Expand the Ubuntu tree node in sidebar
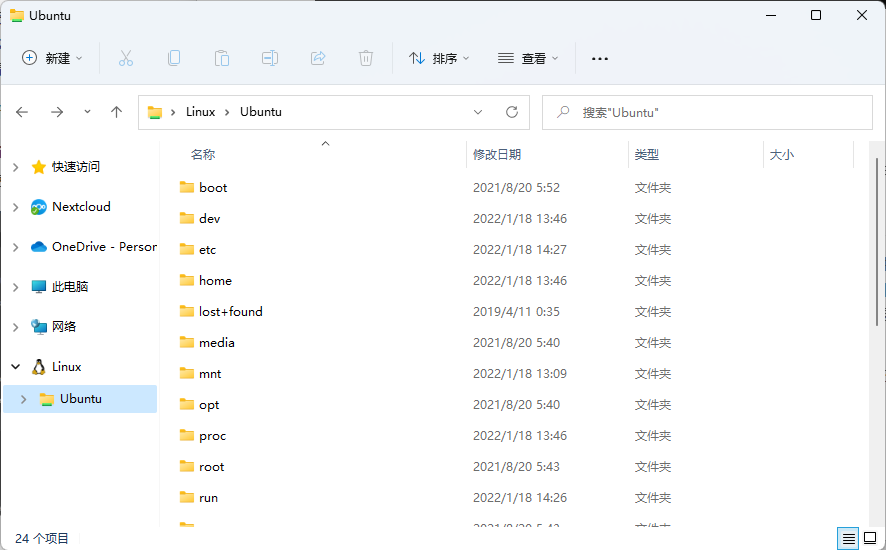 pos(24,399)
